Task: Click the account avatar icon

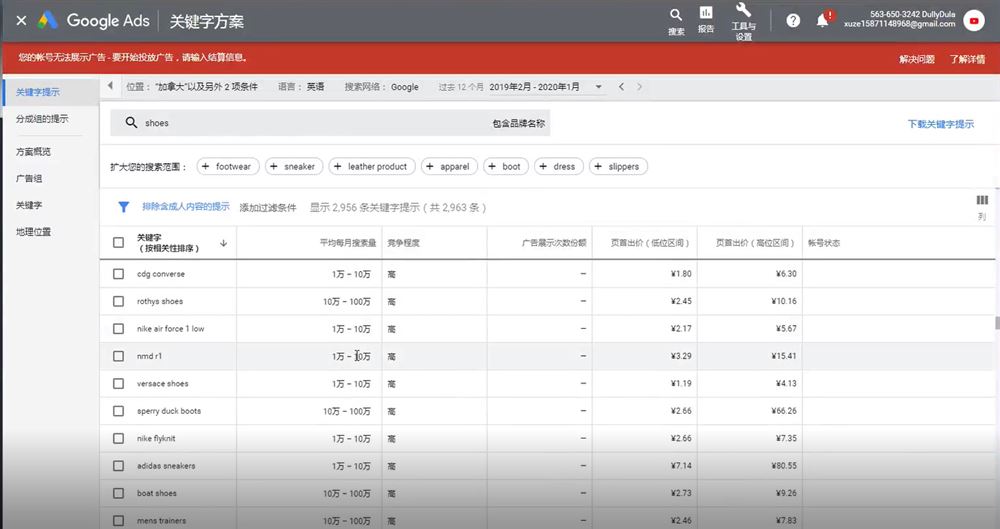Action: tap(973, 20)
